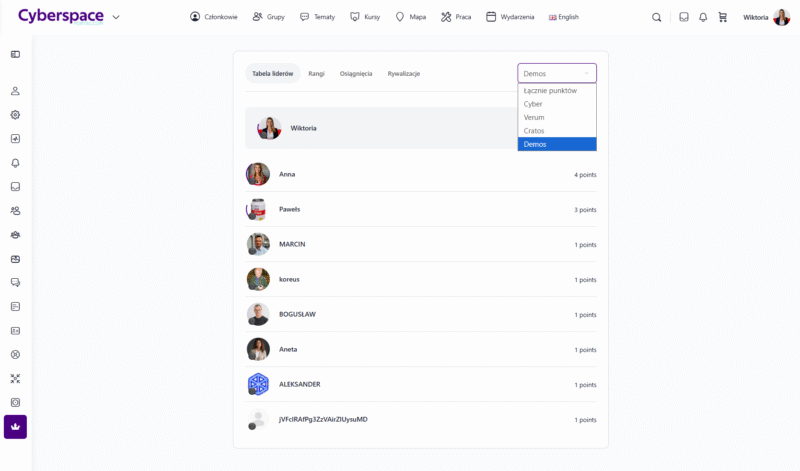800x471 pixels.
Task: Click Anna's avatar in leaderboard
Action: click(x=258, y=174)
